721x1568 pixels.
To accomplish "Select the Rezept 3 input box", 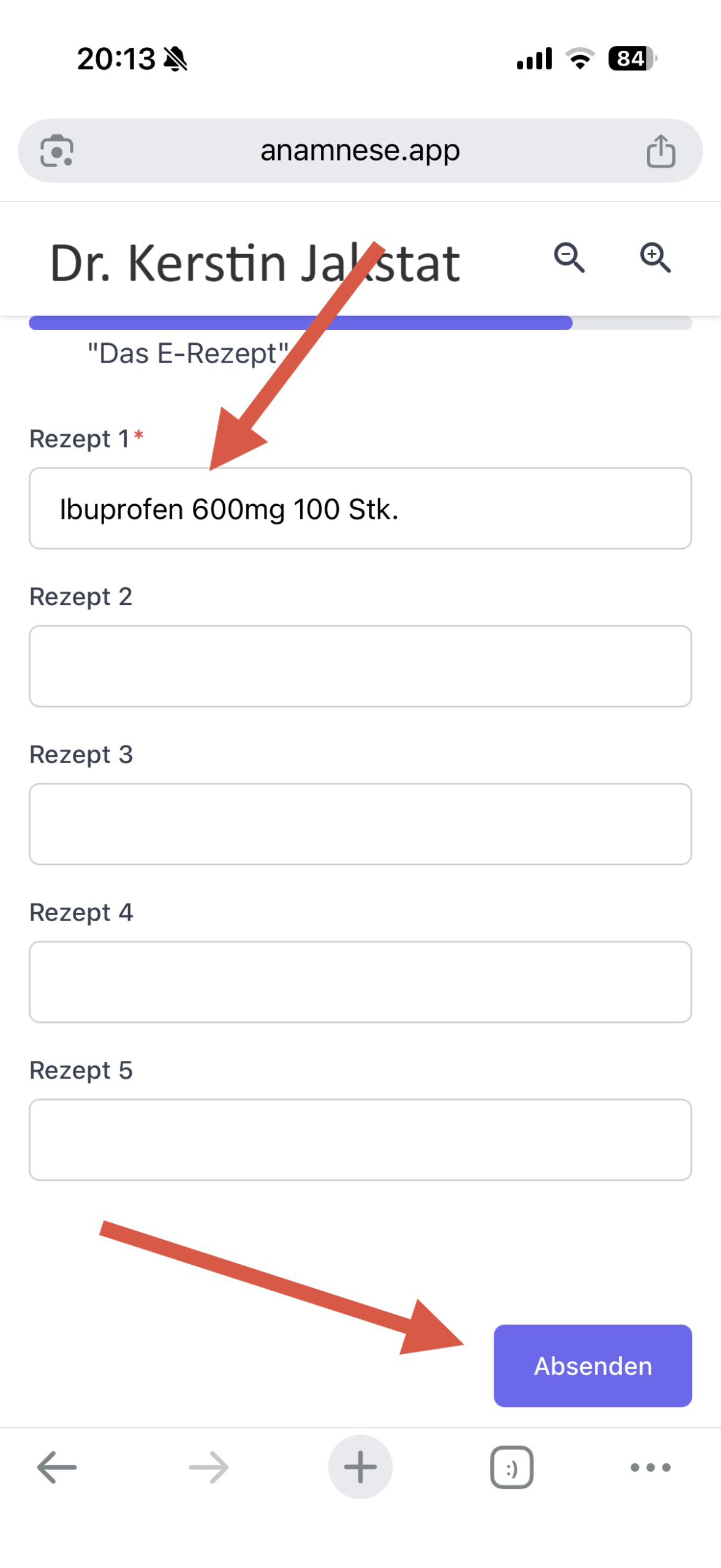I will coord(360,824).
